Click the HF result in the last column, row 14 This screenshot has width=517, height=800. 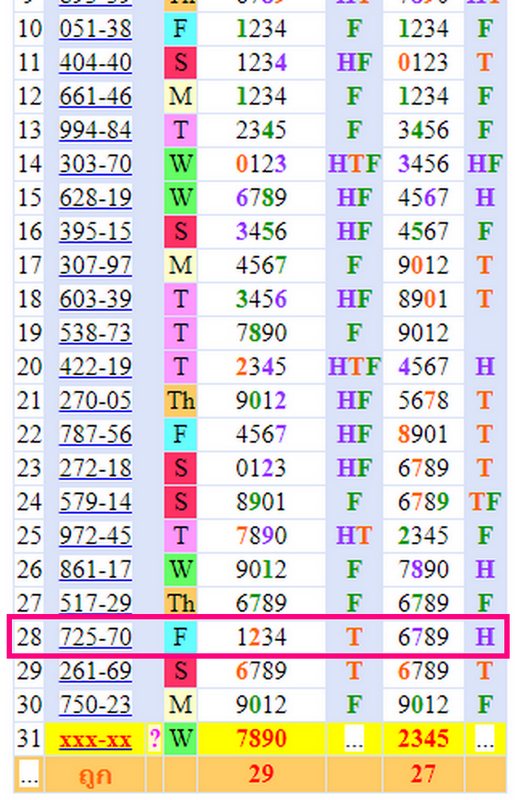tap(485, 164)
